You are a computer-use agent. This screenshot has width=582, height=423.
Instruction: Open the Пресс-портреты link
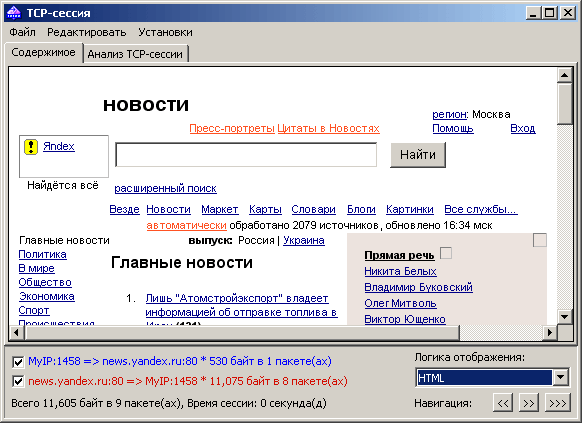pos(232,128)
